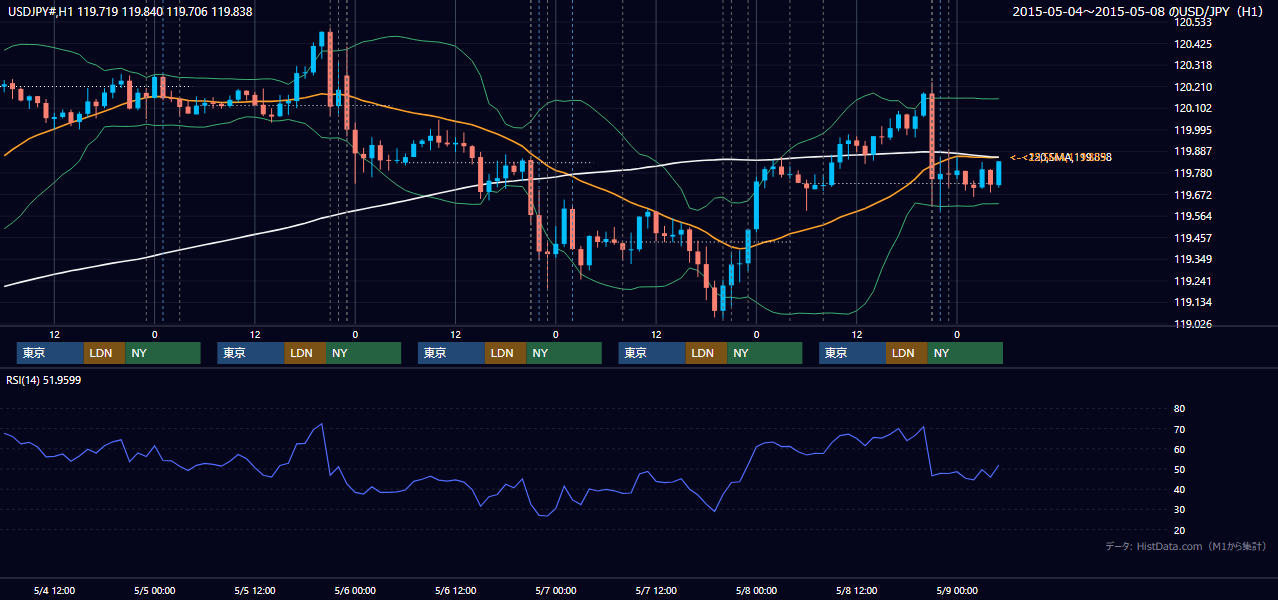The height and width of the screenshot is (600, 1278).
Task: Click the 119.780 price axis label
Action: click(1193, 173)
